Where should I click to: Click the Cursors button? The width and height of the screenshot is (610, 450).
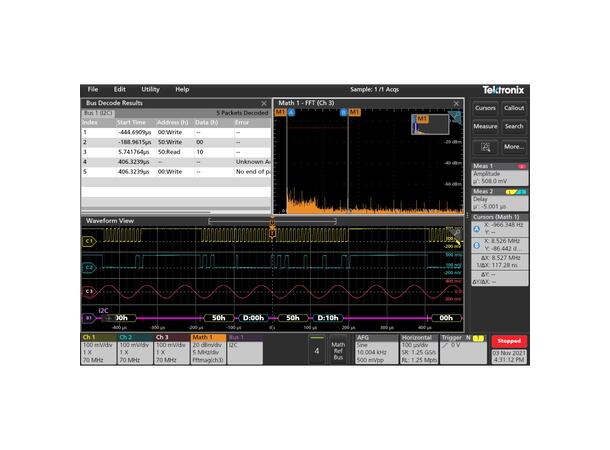click(x=485, y=108)
